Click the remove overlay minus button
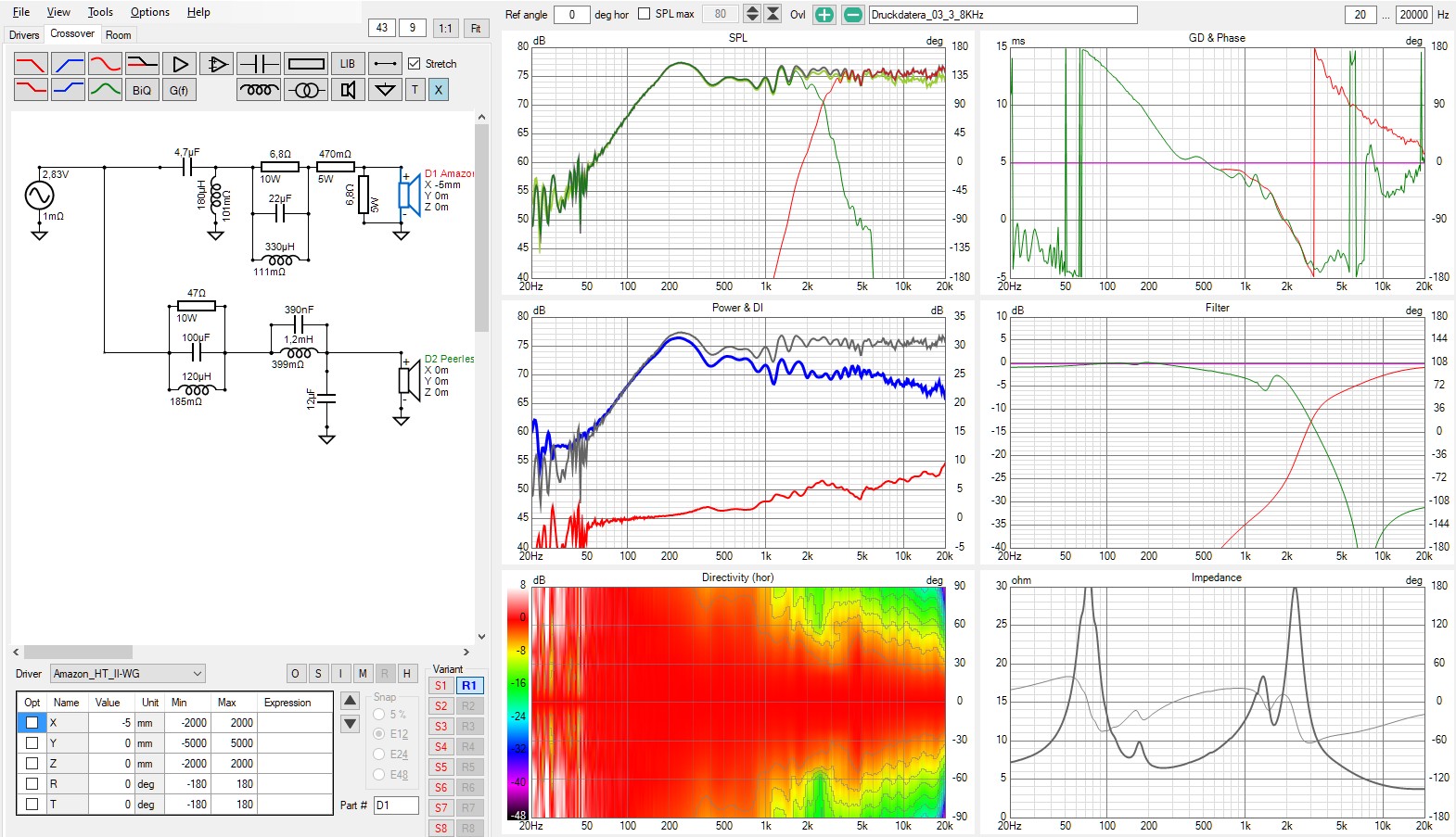The width and height of the screenshot is (1456, 837). (x=853, y=15)
